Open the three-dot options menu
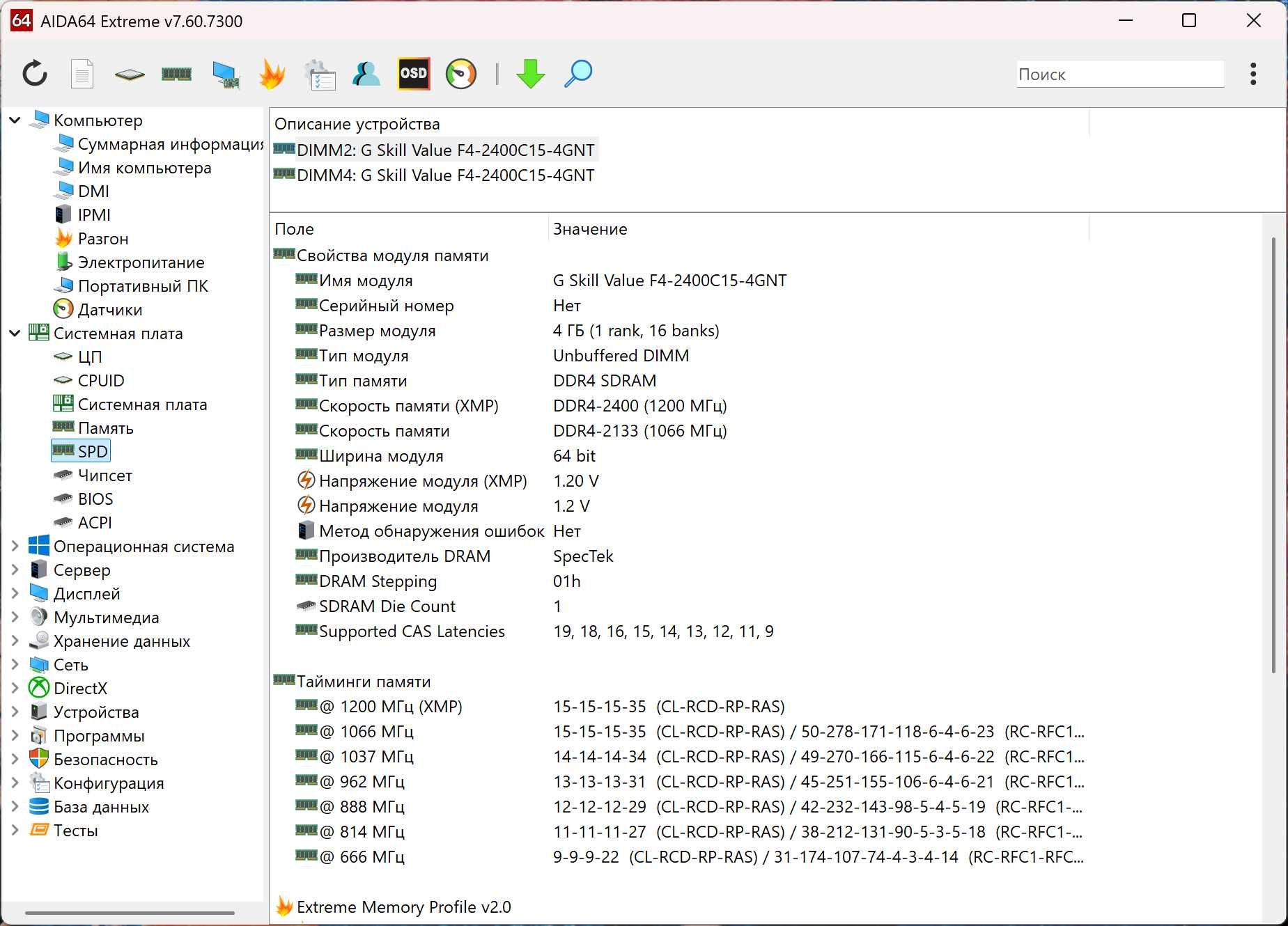Screen dimensions: 1288x926 [1253, 74]
